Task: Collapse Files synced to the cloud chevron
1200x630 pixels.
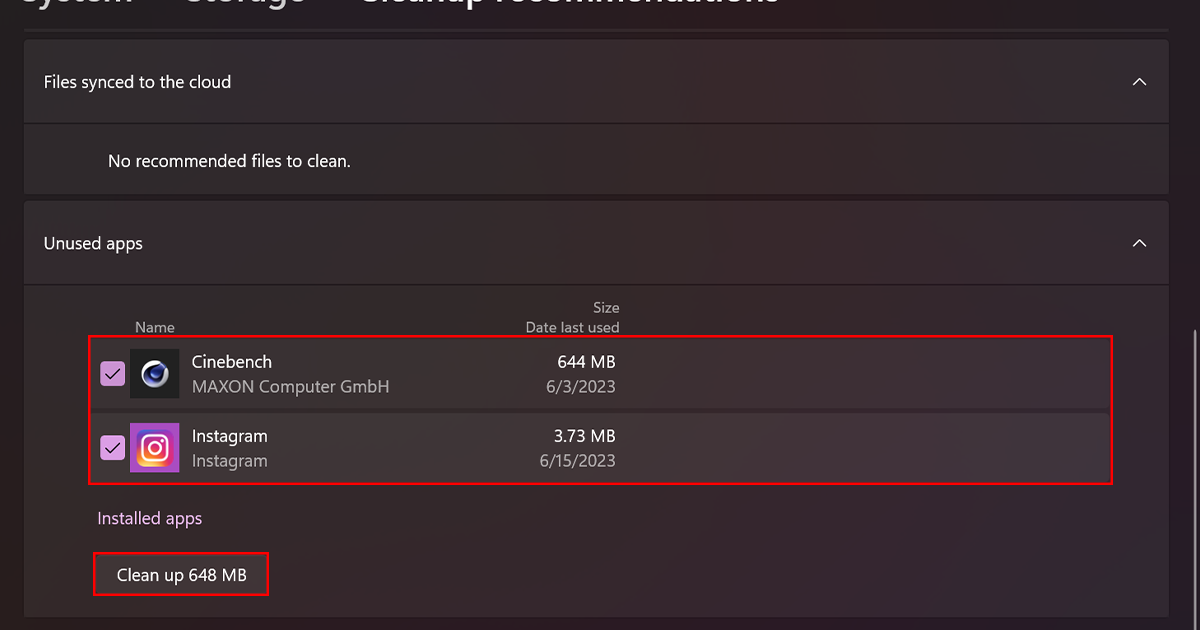Action: pos(1139,82)
